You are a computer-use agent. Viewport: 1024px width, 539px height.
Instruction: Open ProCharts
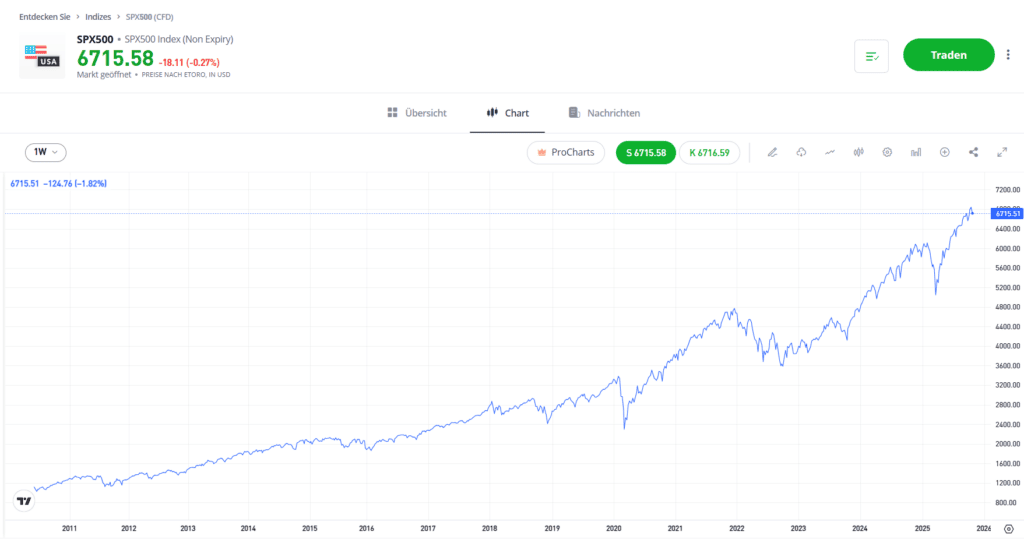(567, 153)
